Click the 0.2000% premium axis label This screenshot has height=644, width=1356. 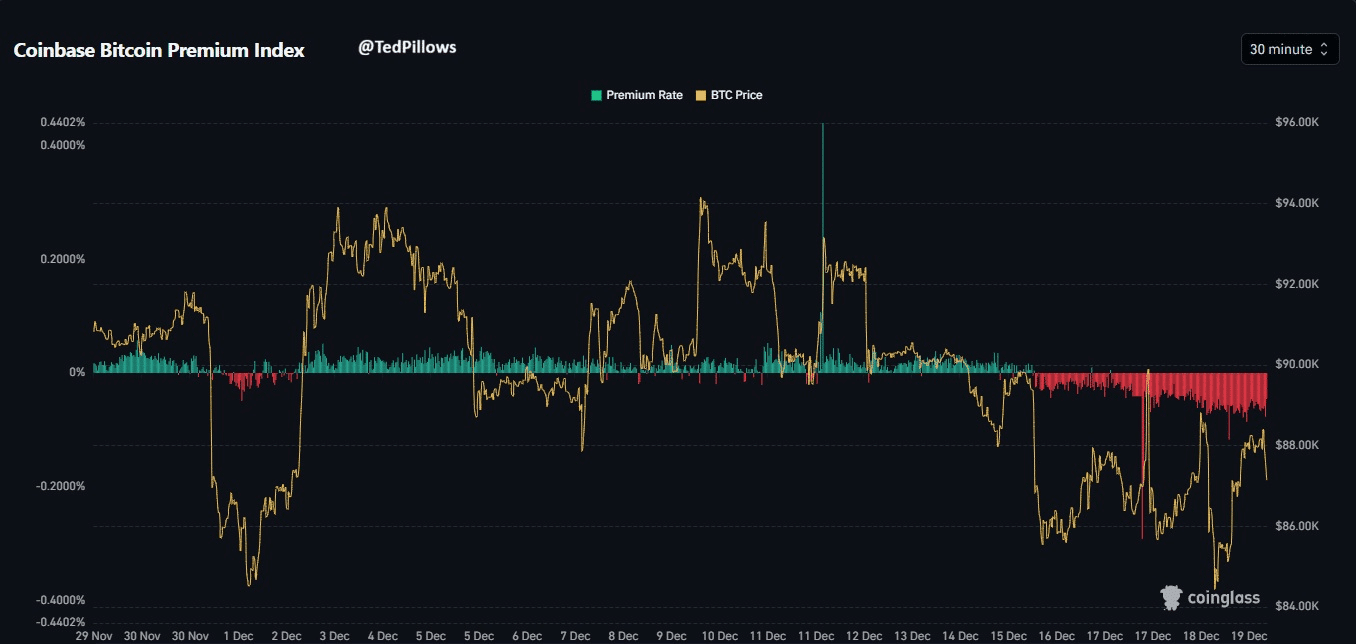(x=62, y=259)
